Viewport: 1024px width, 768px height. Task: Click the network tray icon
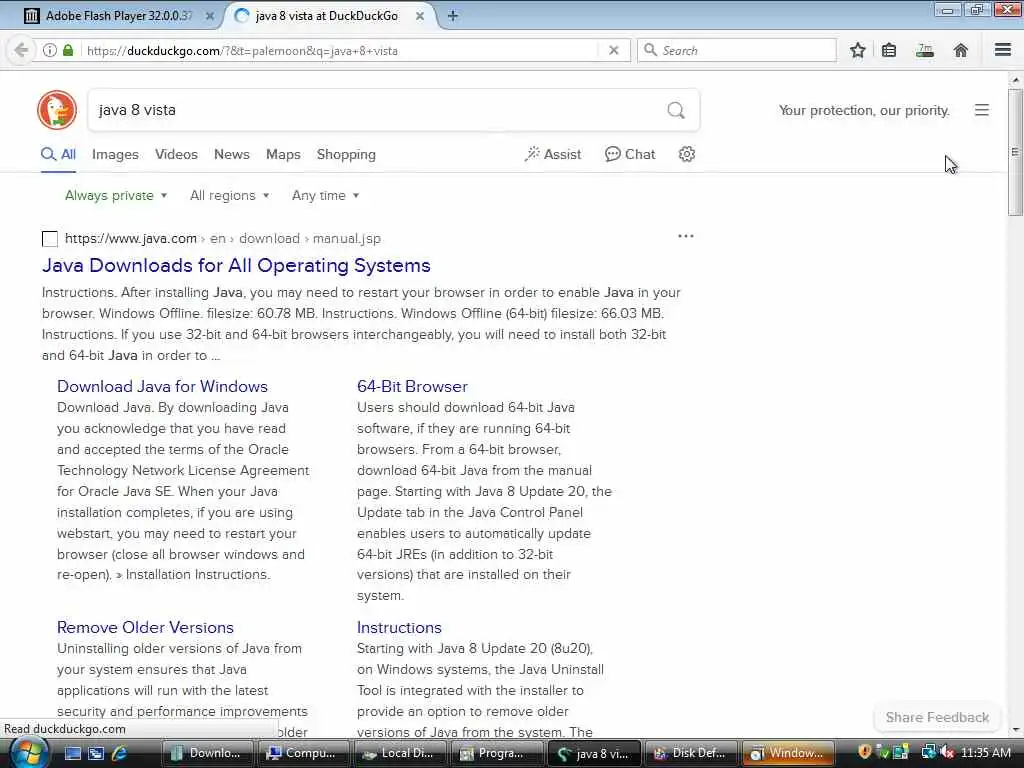point(928,753)
